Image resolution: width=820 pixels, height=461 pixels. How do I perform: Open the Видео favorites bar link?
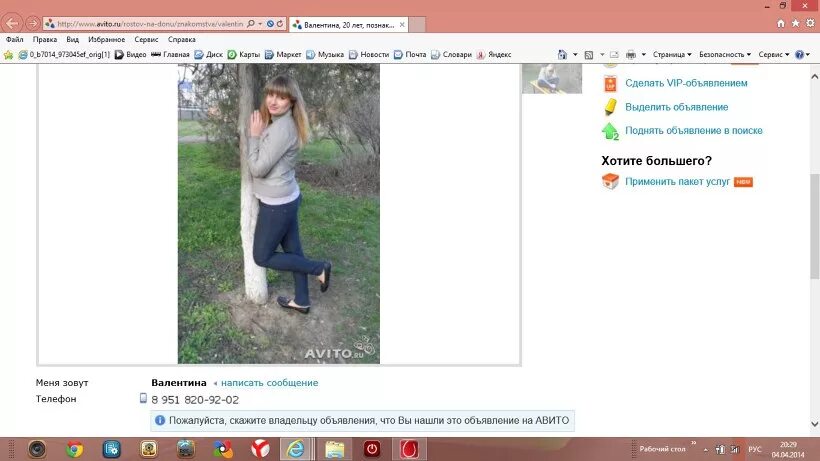[131, 54]
